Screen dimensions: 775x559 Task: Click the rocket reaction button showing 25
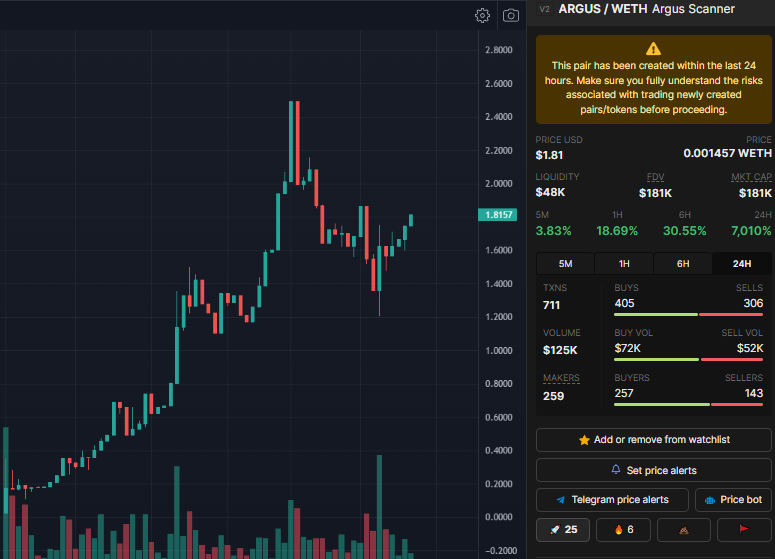pyautogui.click(x=563, y=530)
